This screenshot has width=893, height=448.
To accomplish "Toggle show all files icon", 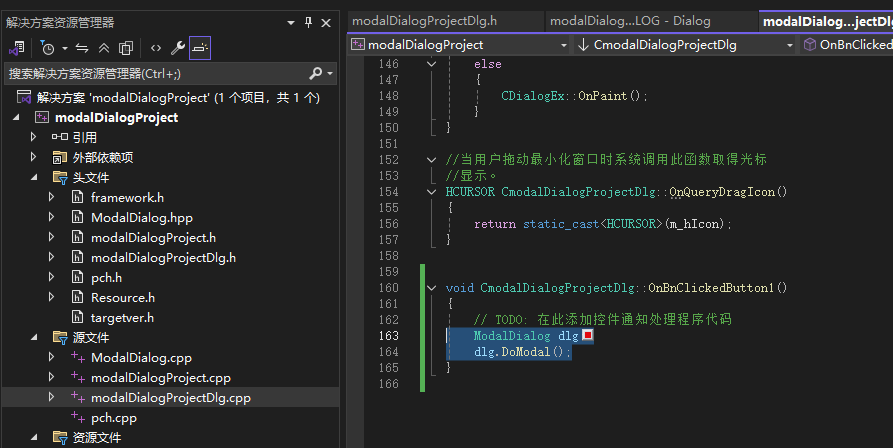I will [126, 47].
